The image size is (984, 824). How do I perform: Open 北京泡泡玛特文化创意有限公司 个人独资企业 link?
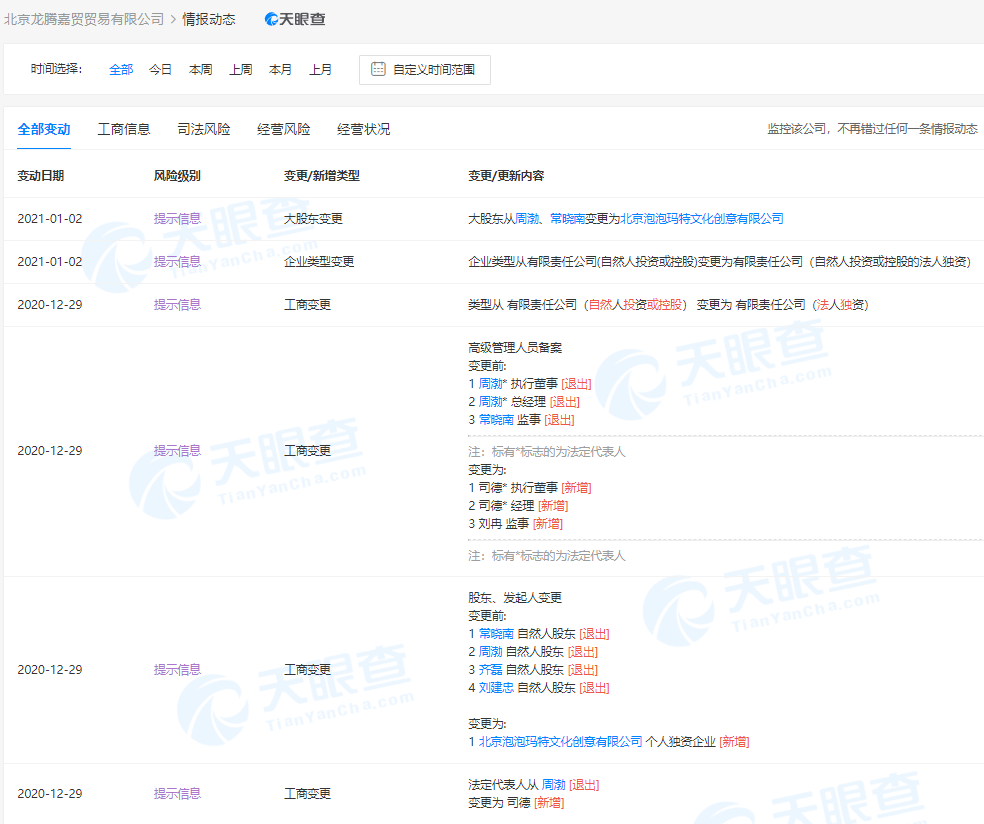[560, 742]
